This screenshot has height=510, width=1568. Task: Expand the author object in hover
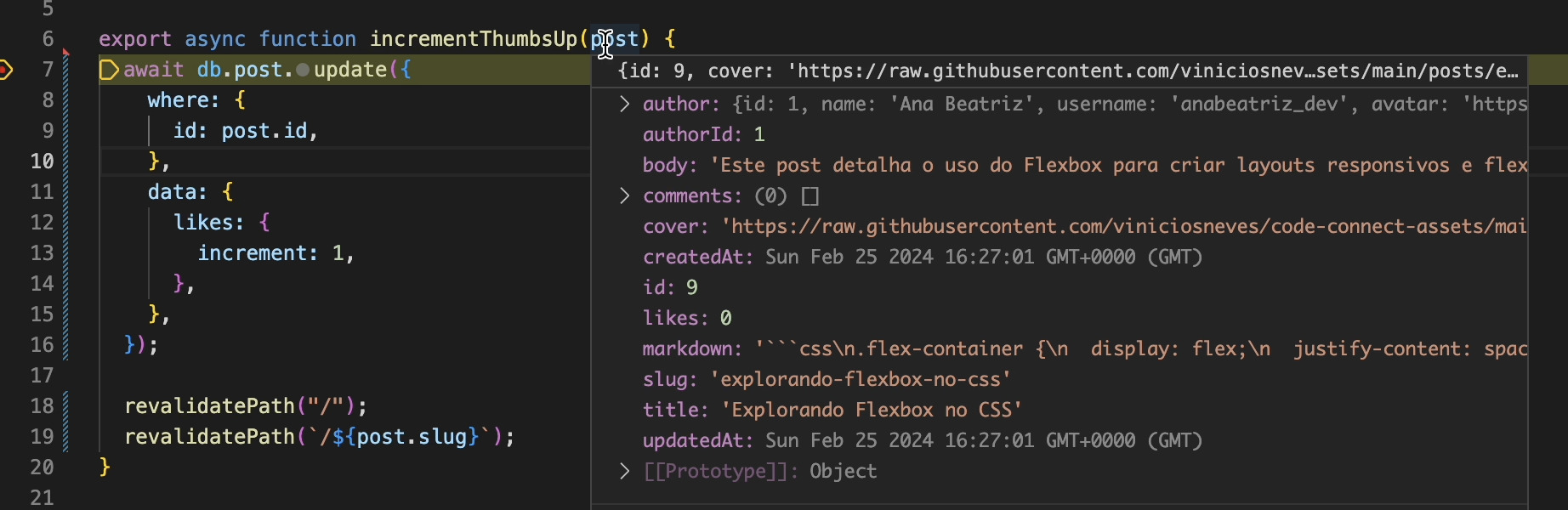click(625, 105)
